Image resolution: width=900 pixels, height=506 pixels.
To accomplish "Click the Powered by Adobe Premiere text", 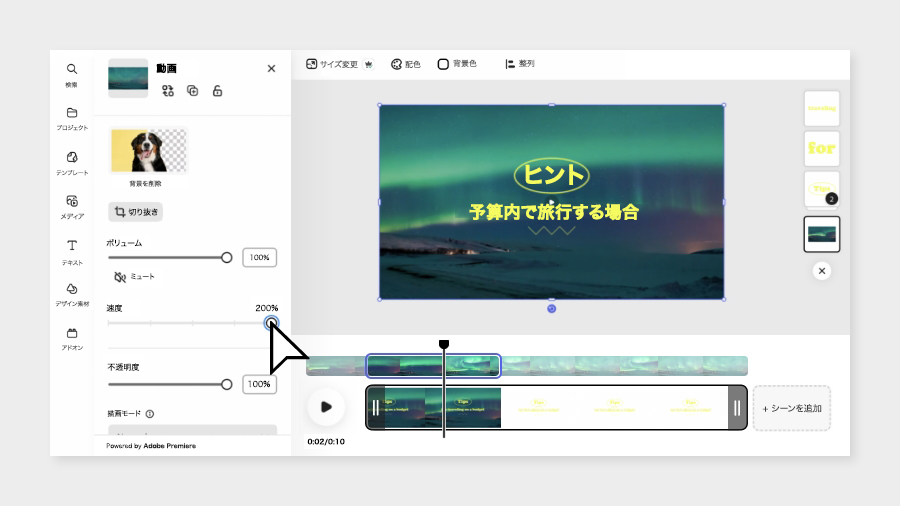I will pos(151,446).
